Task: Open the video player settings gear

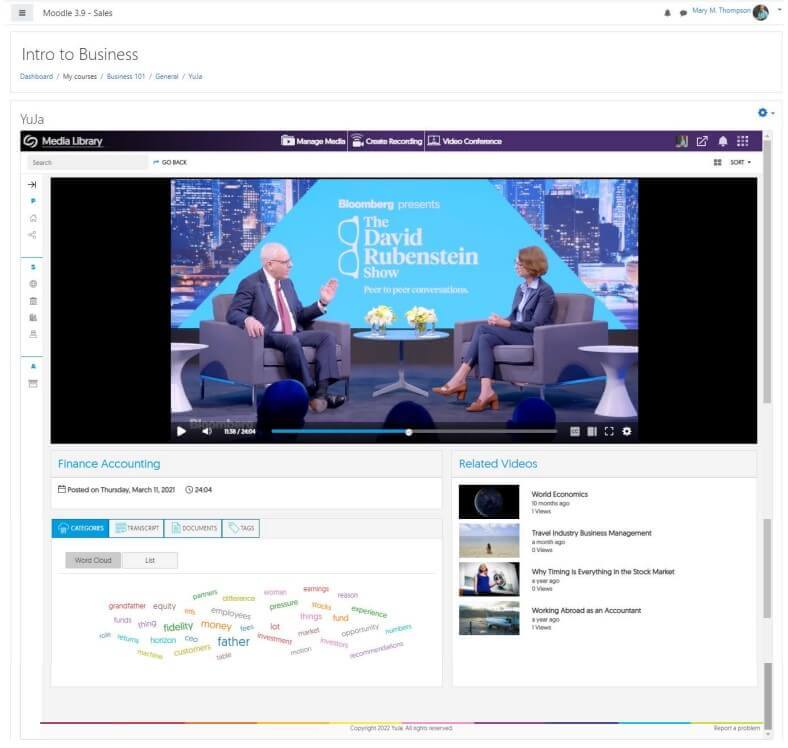Action: 627,431
